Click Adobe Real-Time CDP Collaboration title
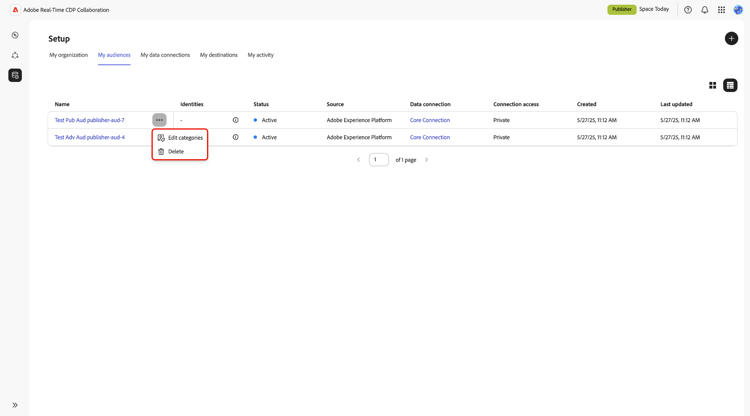750x416 pixels. tap(66, 10)
